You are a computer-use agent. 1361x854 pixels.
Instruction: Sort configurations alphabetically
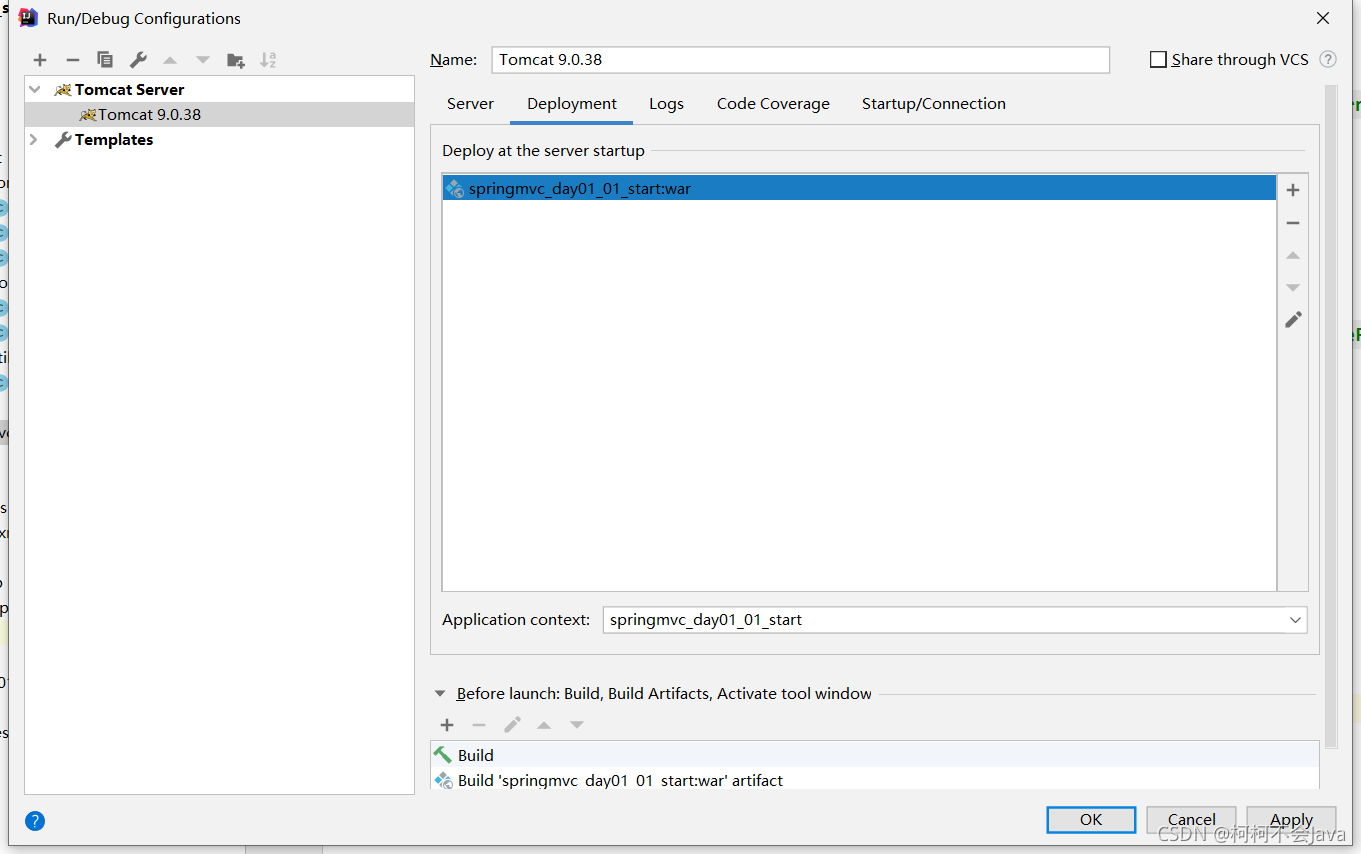pos(268,60)
